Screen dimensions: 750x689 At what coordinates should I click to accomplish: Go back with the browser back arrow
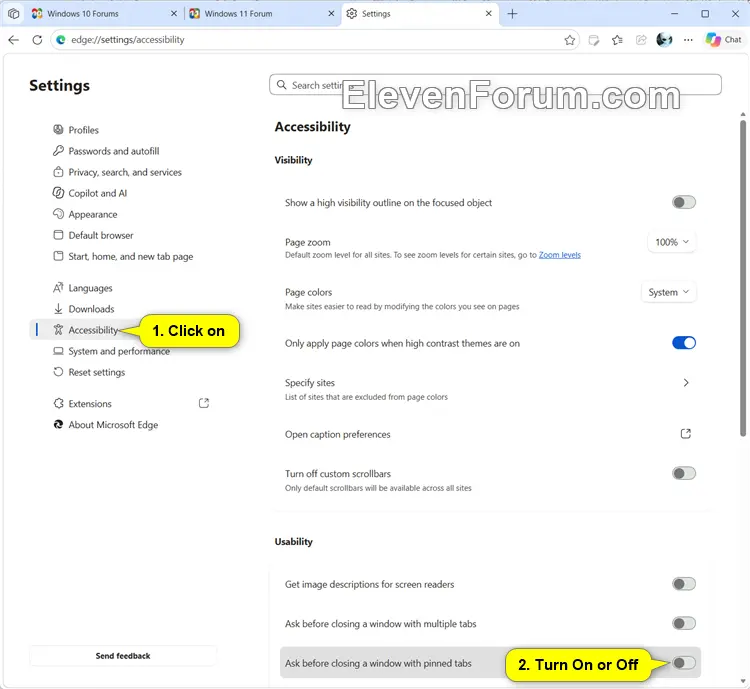(x=13, y=40)
